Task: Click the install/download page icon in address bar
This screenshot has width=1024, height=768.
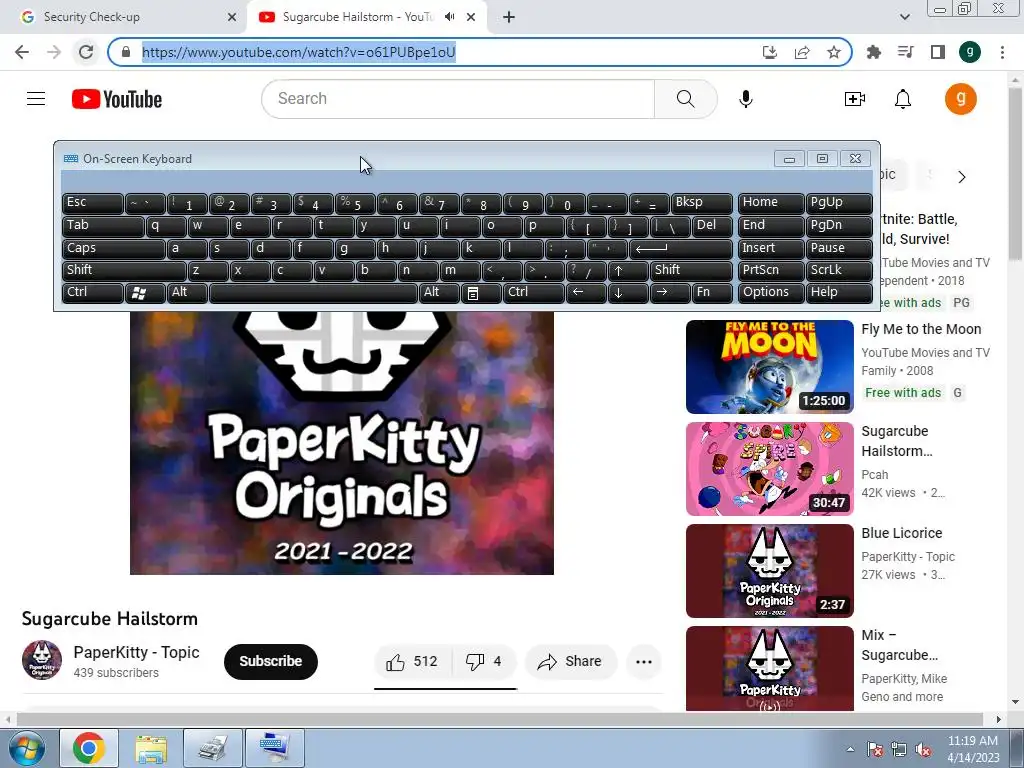Action: point(770,52)
